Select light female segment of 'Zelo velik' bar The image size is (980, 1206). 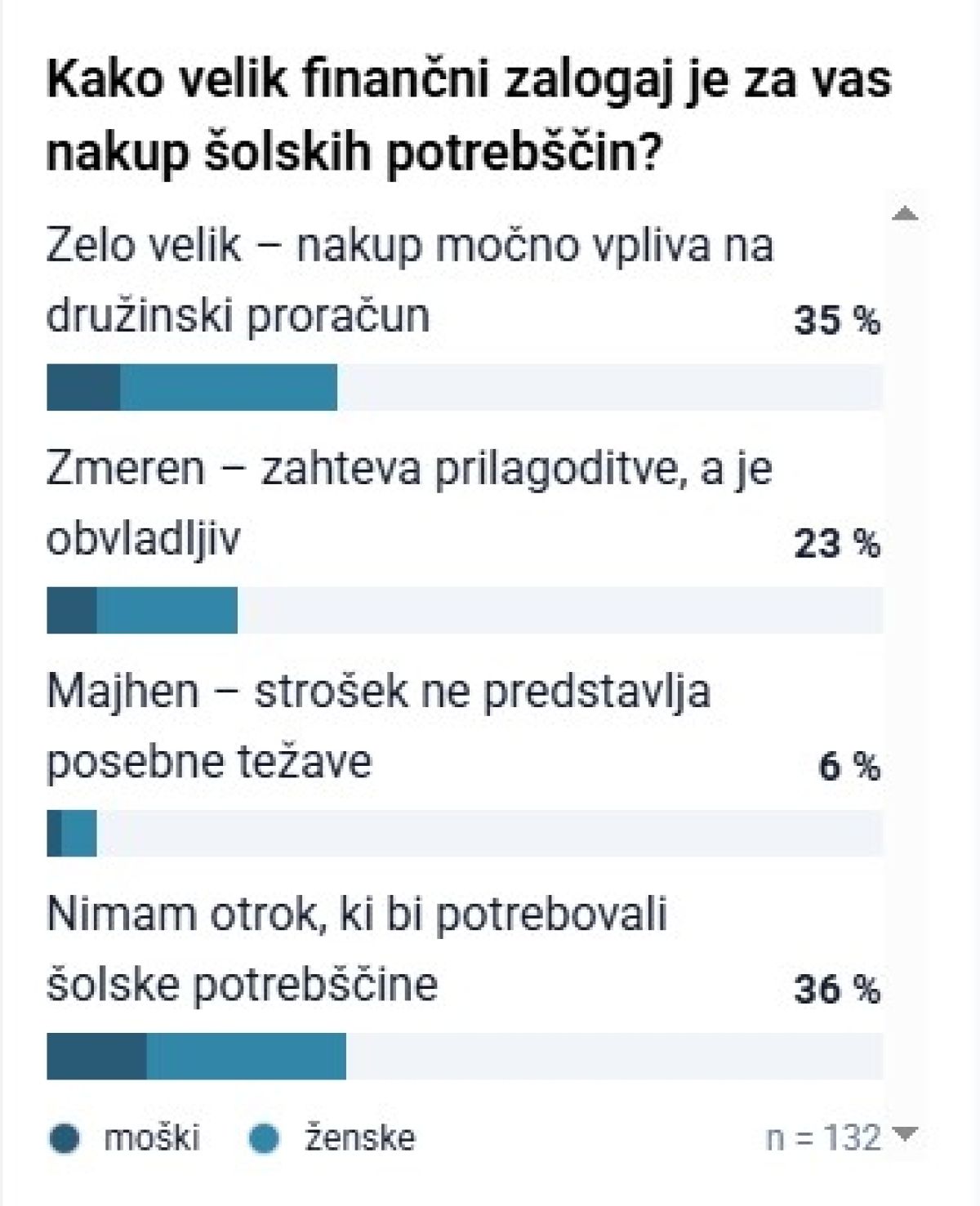229,387
